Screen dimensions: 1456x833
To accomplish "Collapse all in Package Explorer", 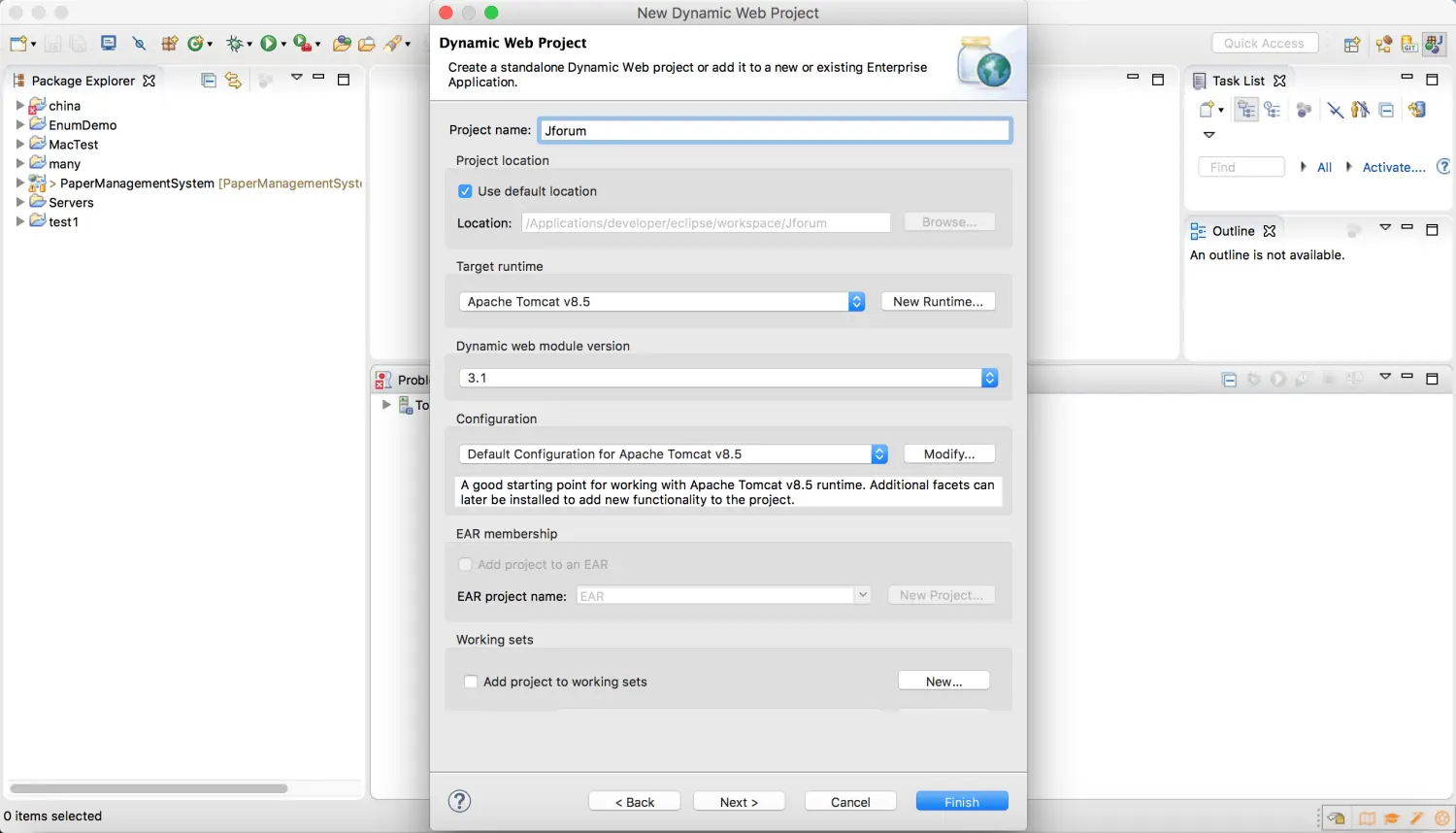I will 208,81.
